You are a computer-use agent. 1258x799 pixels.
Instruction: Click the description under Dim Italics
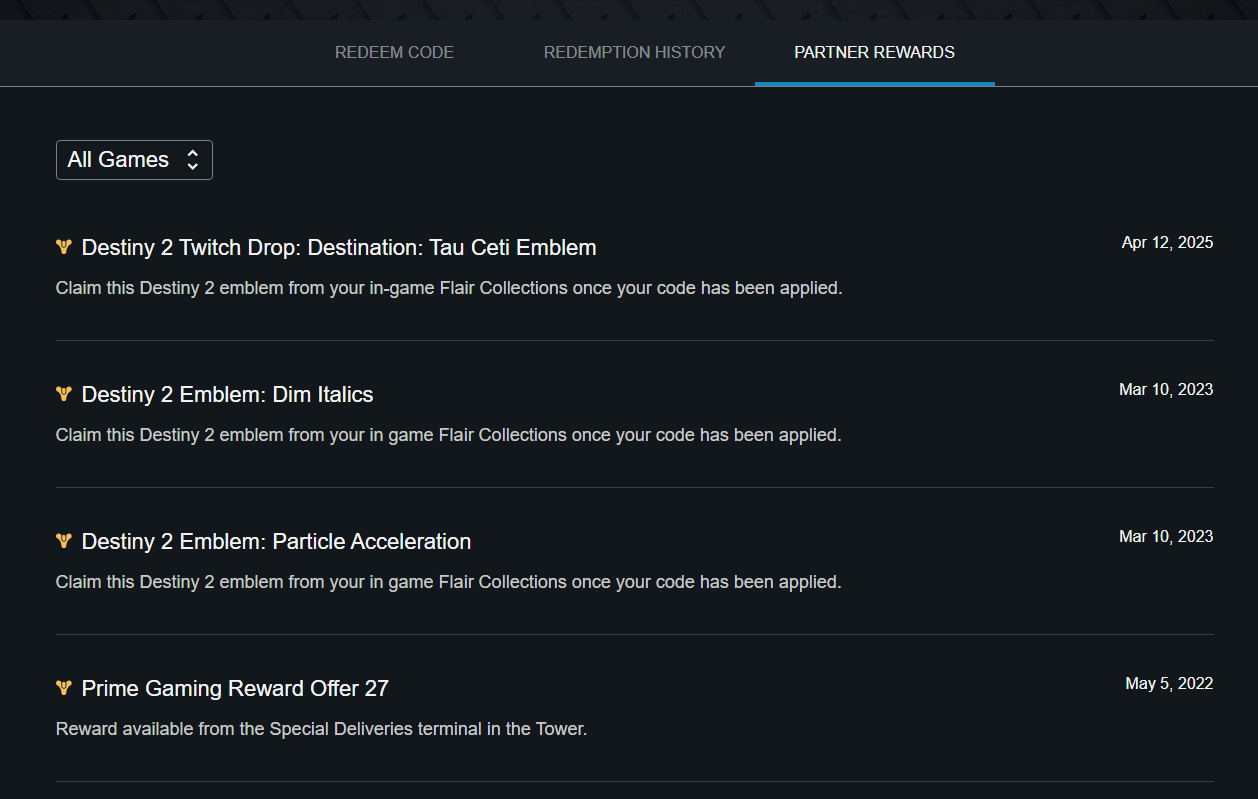pos(448,435)
